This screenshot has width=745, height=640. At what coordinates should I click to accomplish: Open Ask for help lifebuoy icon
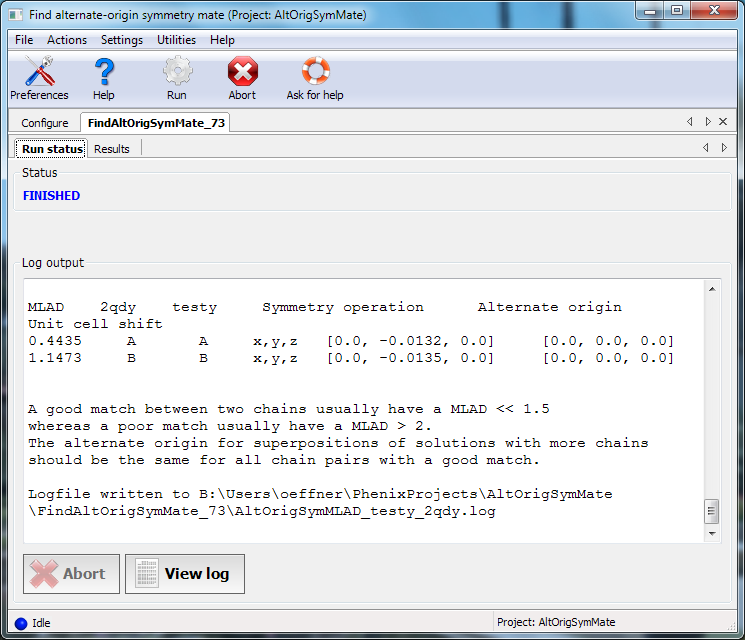point(315,72)
